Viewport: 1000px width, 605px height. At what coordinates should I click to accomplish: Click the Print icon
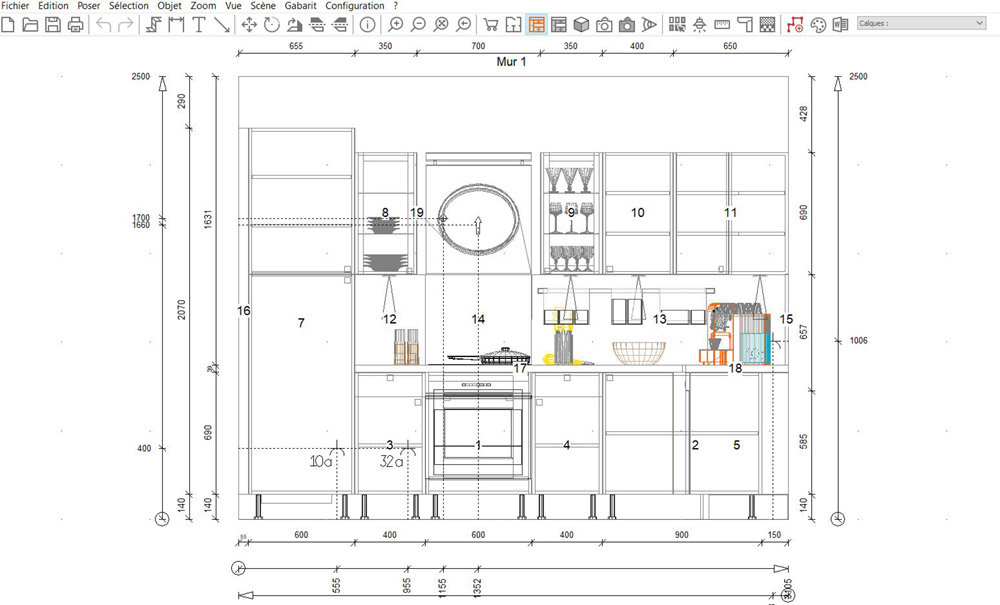(75, 24)
